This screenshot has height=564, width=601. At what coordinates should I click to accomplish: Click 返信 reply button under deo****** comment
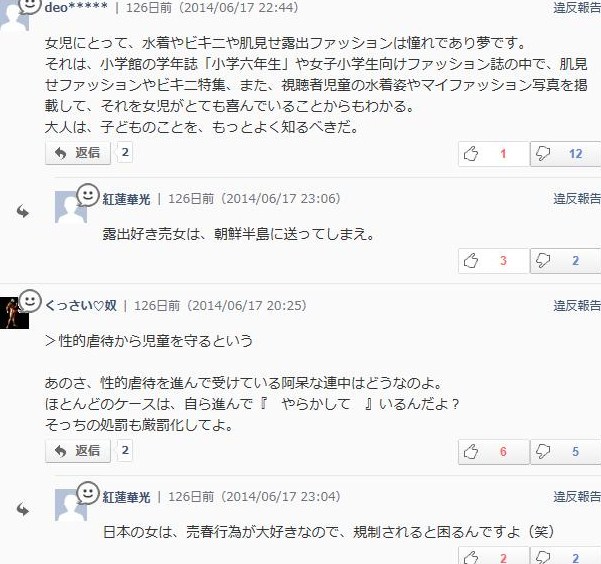[x=78, y=153]
